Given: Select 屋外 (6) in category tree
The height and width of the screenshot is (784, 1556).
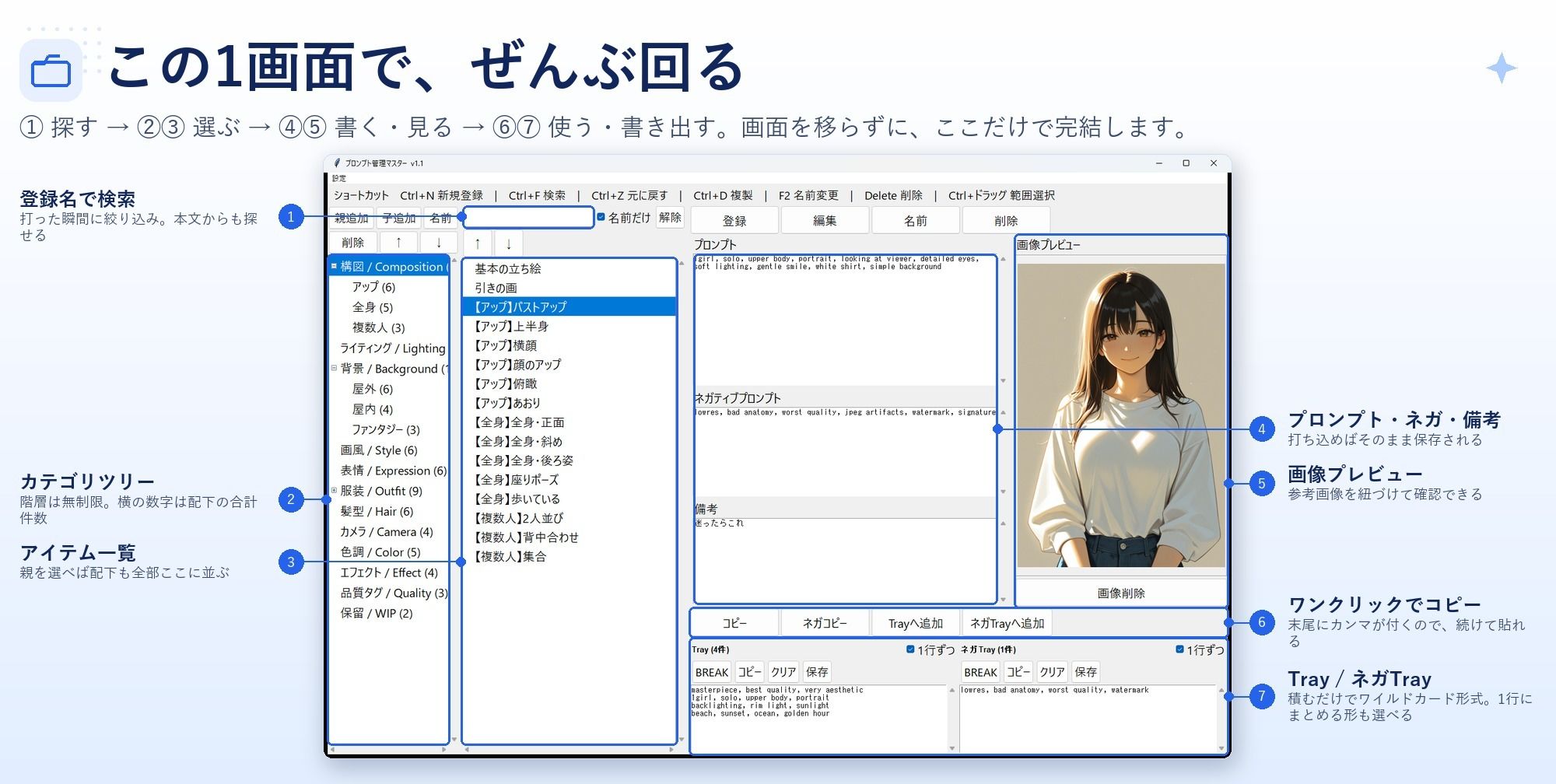Looking at the screenshot, I should (373, 389).
